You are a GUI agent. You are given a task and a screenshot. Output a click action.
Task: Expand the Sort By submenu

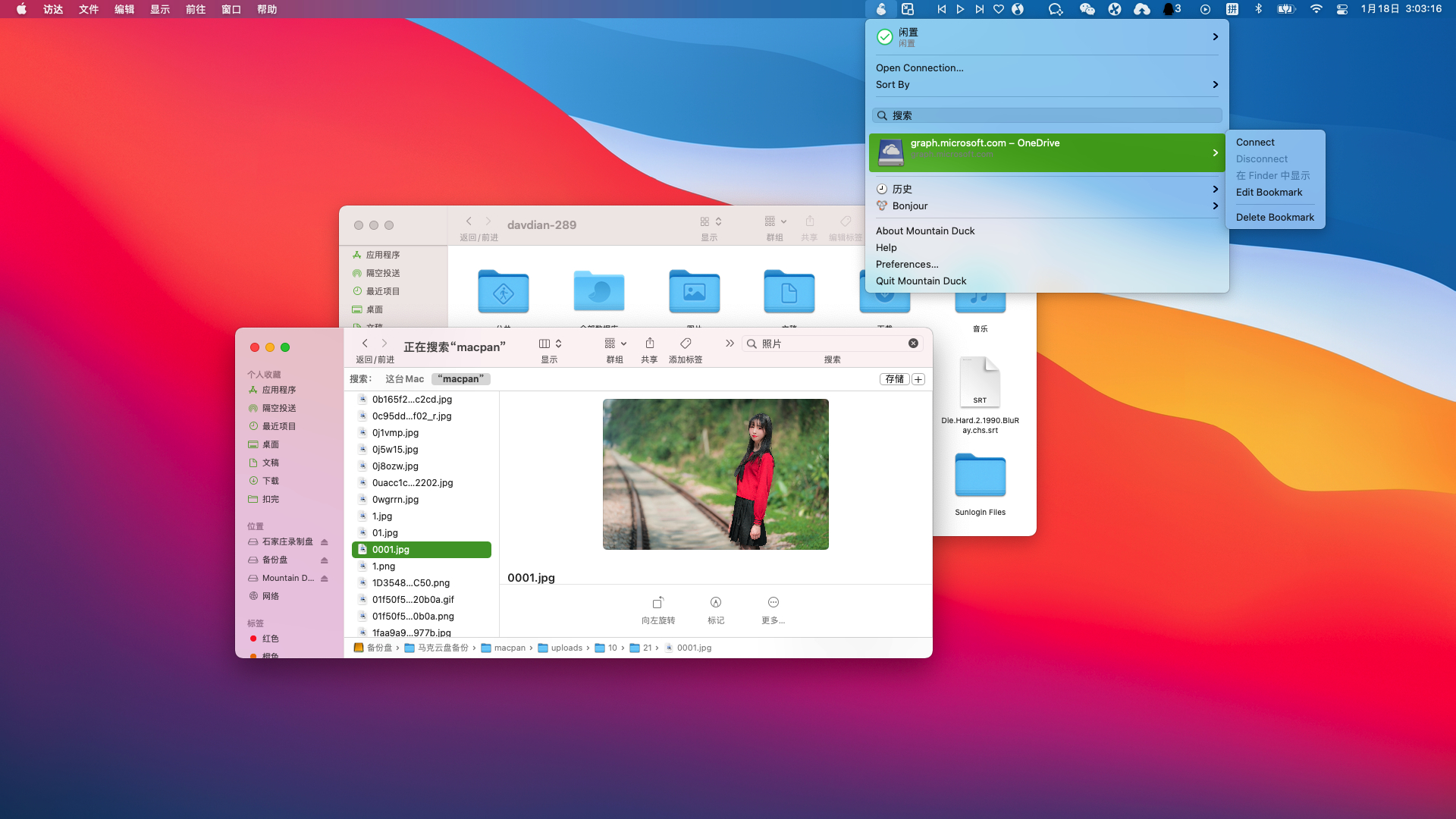(x=1046, y=85)
